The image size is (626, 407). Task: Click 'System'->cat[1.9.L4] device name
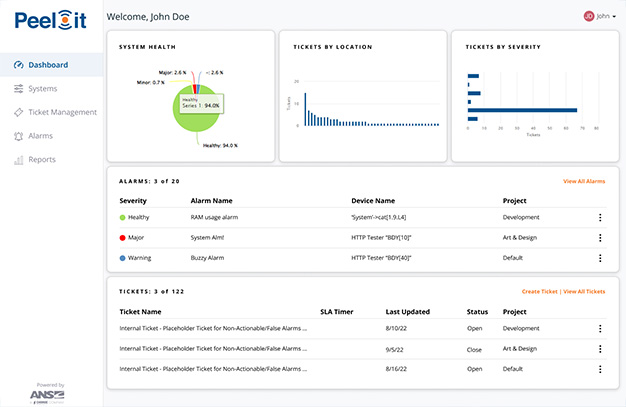coord(378,217)
